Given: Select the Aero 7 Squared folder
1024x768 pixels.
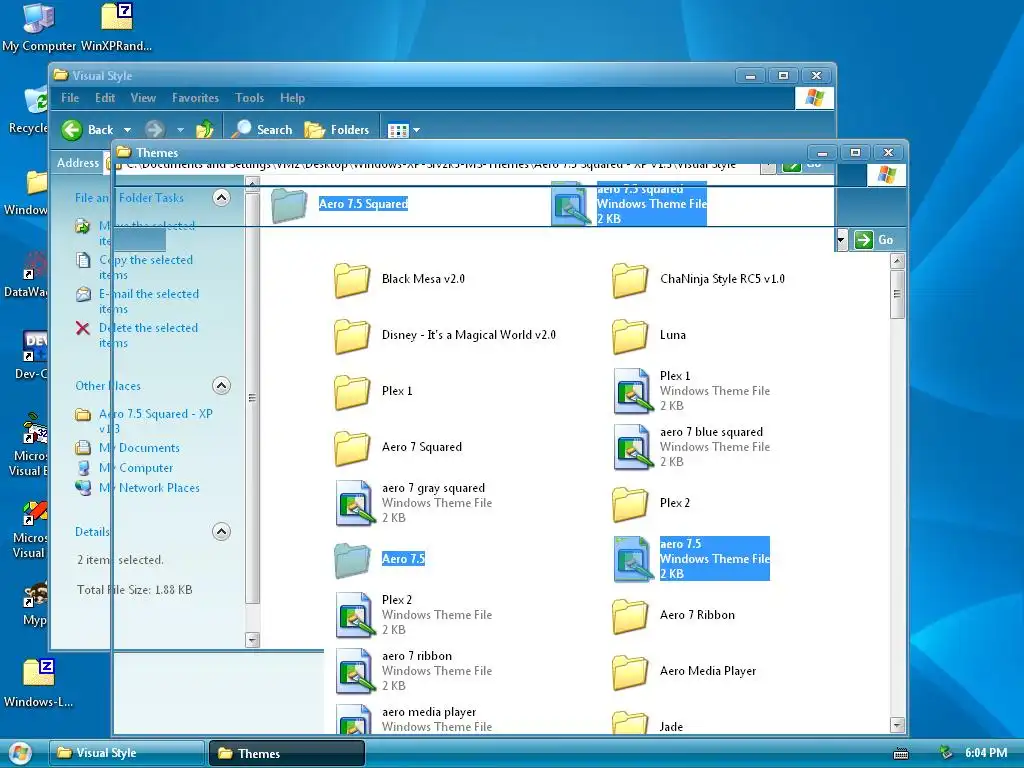Looking at the screenshot, I should coord(398,447).
